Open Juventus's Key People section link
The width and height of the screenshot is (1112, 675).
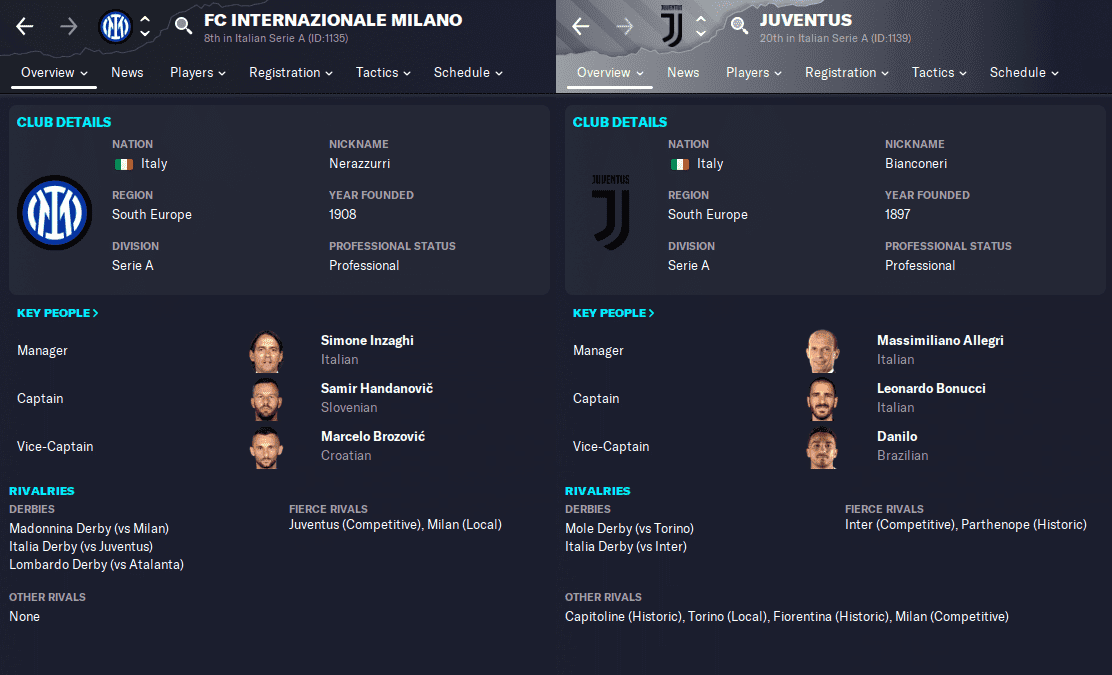click(x=613, y=313)
